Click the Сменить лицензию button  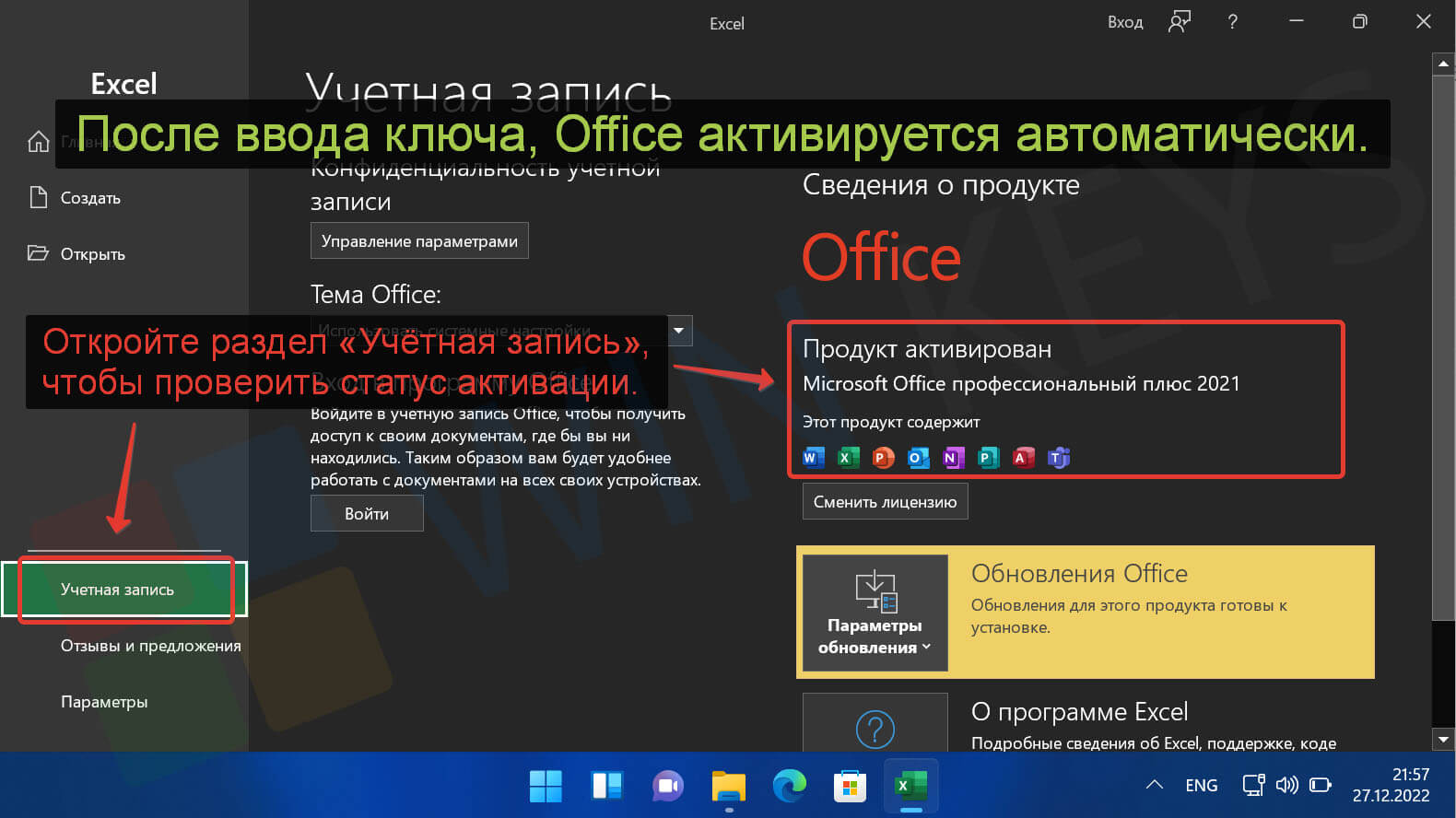pyautogui.click(x=885, y=502)
